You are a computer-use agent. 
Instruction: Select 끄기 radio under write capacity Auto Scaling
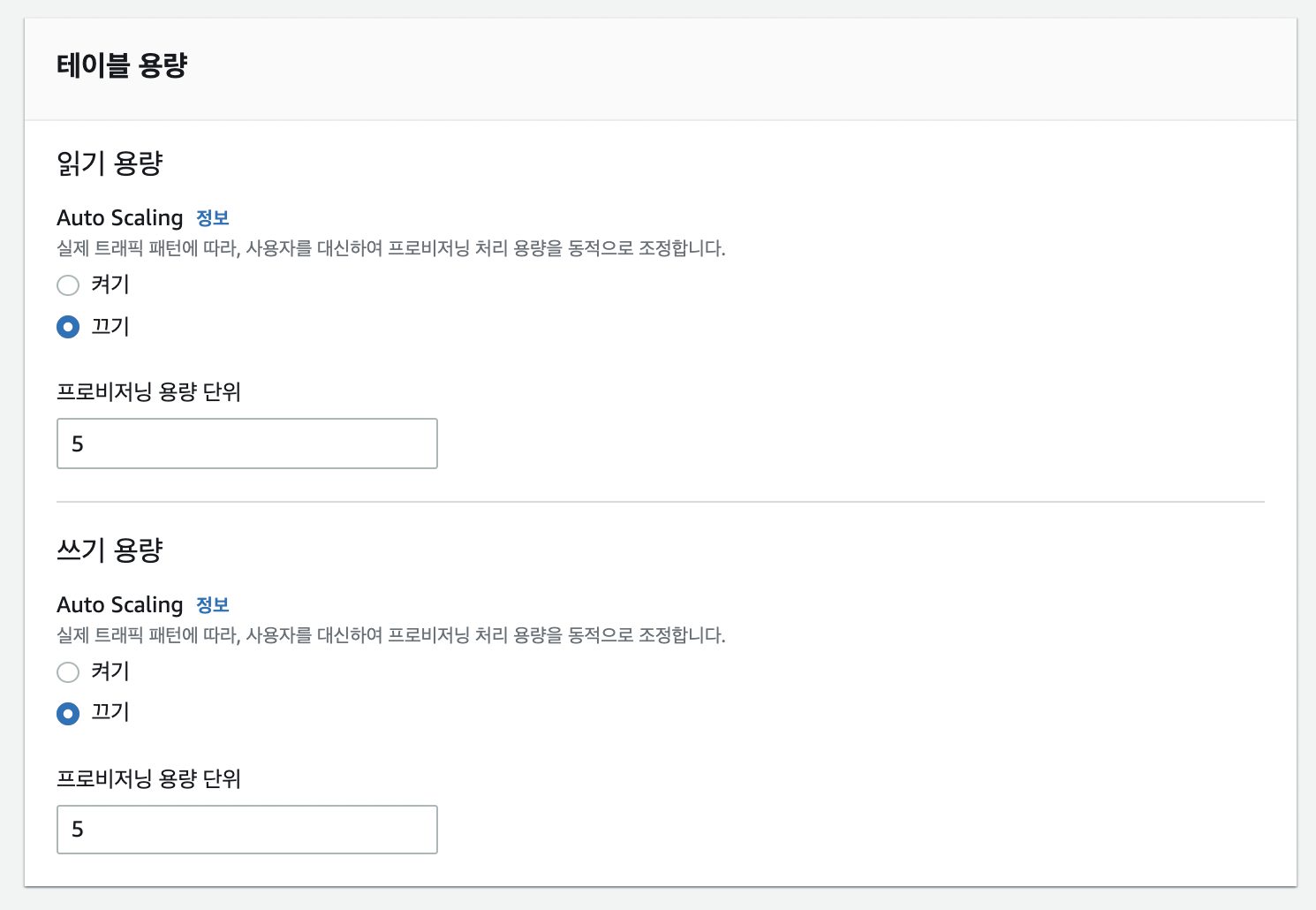(68, 714)
